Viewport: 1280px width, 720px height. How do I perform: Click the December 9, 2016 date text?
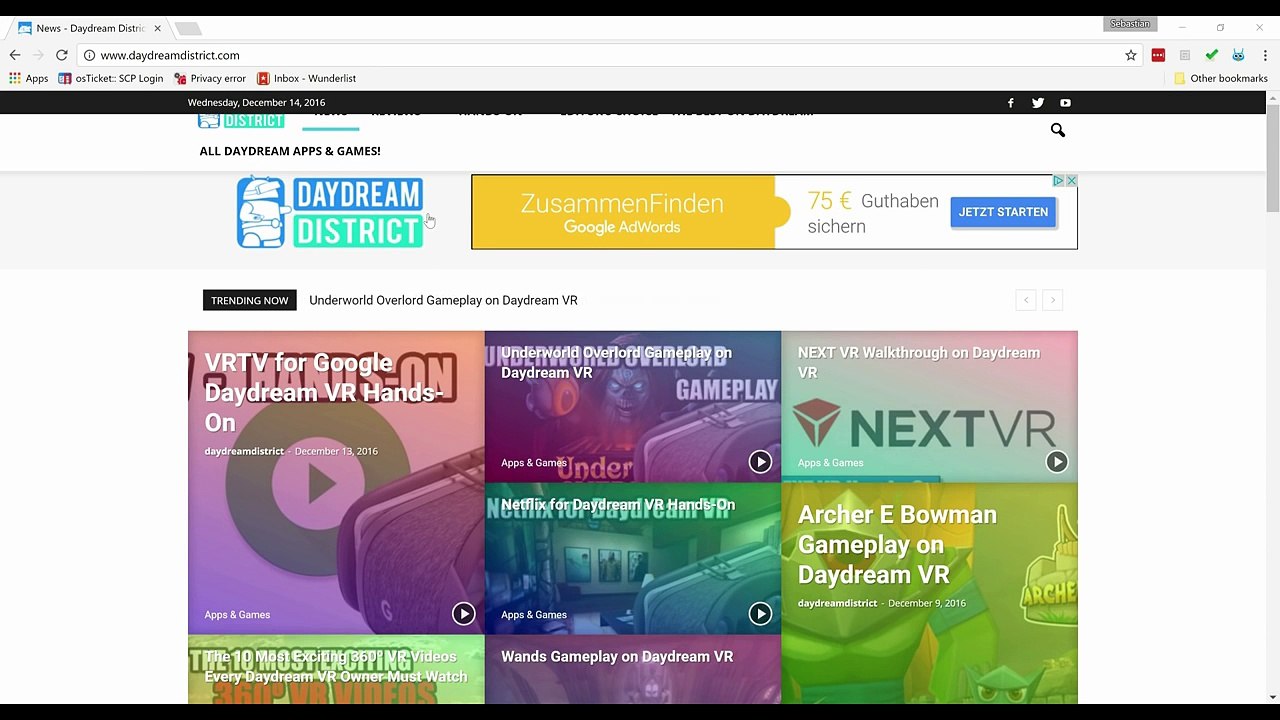(927, 603)
